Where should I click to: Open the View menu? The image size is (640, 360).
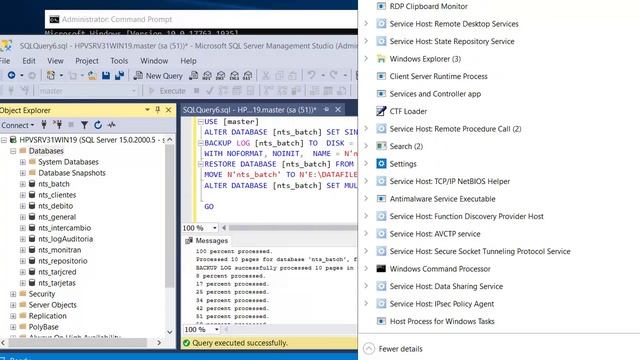click(x=55, y=61)
